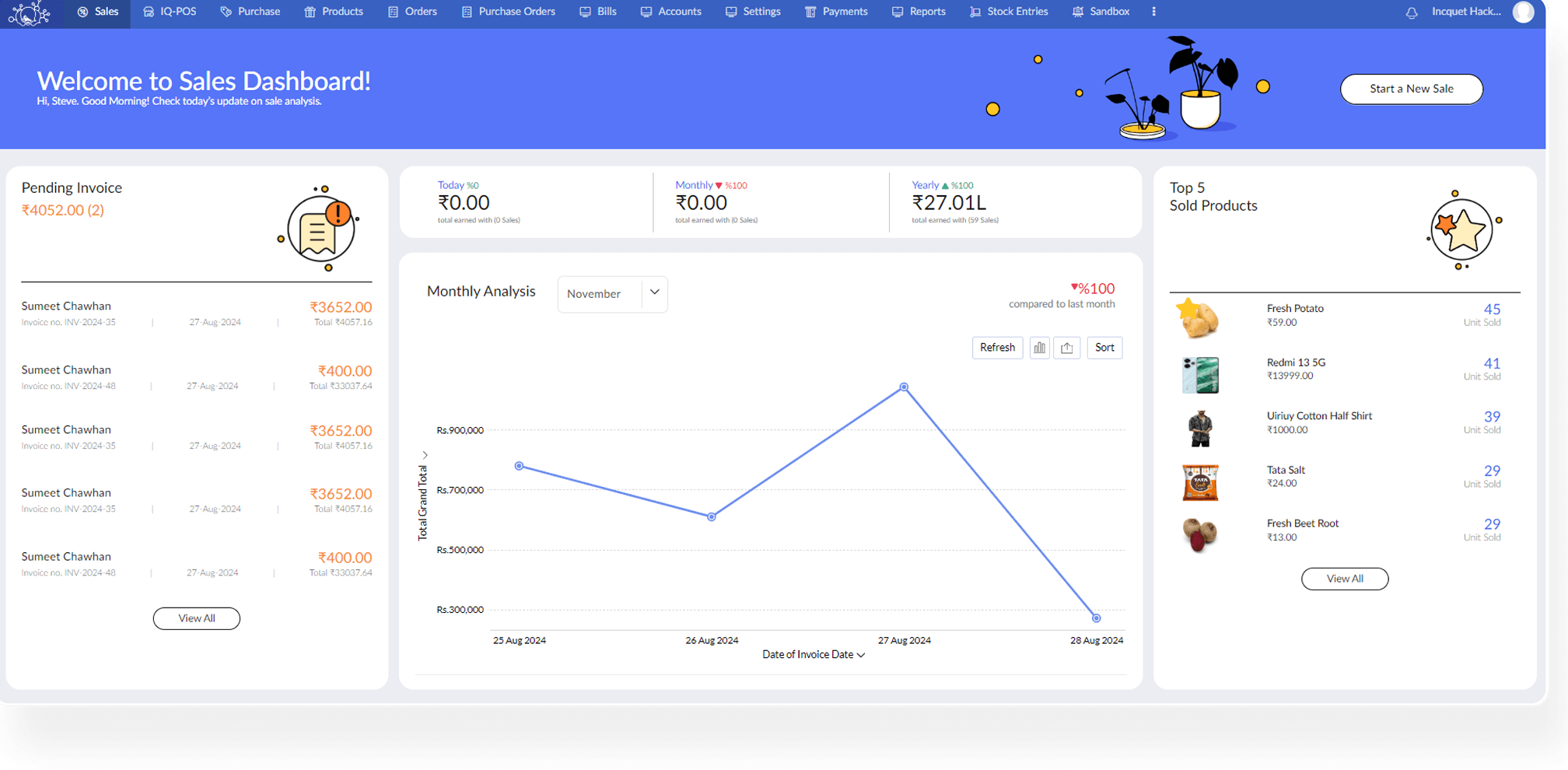Export the Monthly Analysis chart via share icon
This screenshot has width=1568, height=770.
coord(1066,348)
